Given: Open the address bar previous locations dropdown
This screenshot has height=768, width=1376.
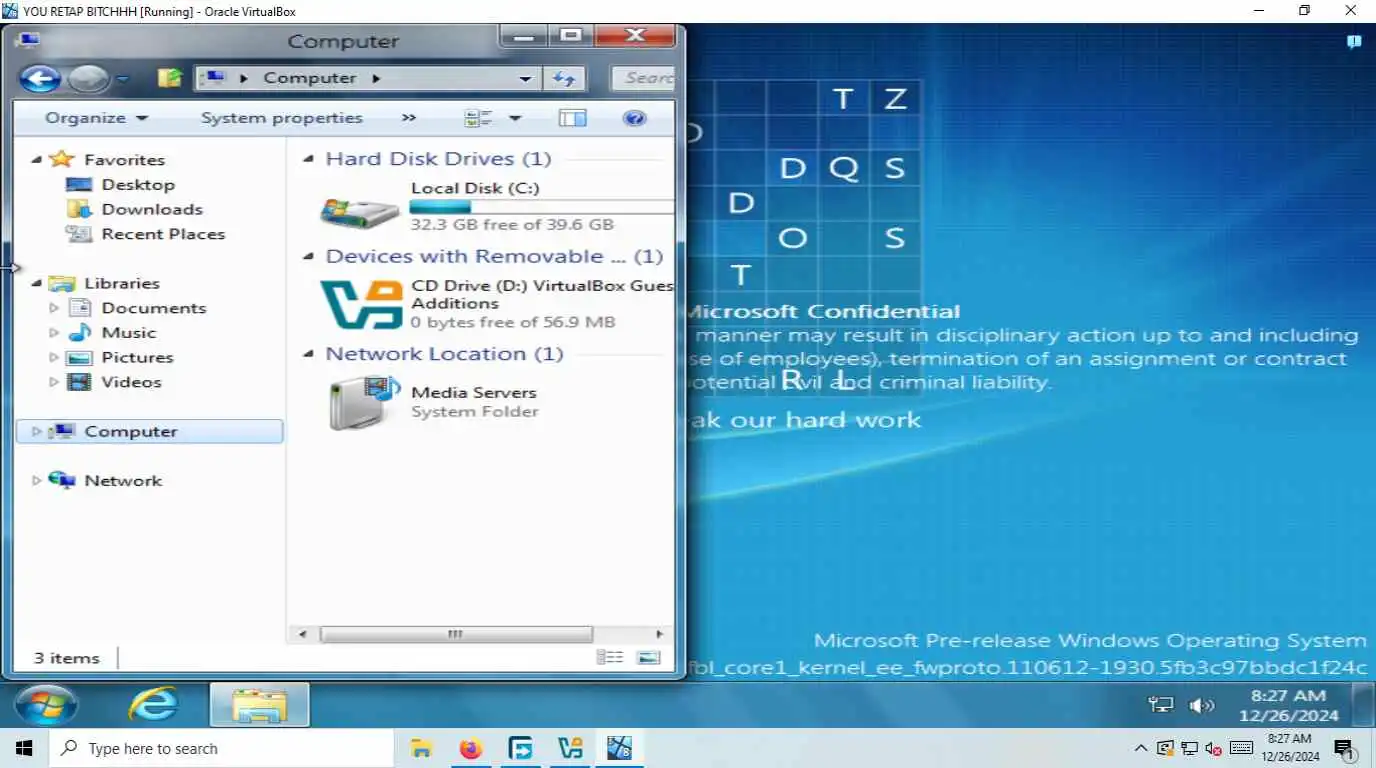Looking at the screenshot, I should coord(525,78).
